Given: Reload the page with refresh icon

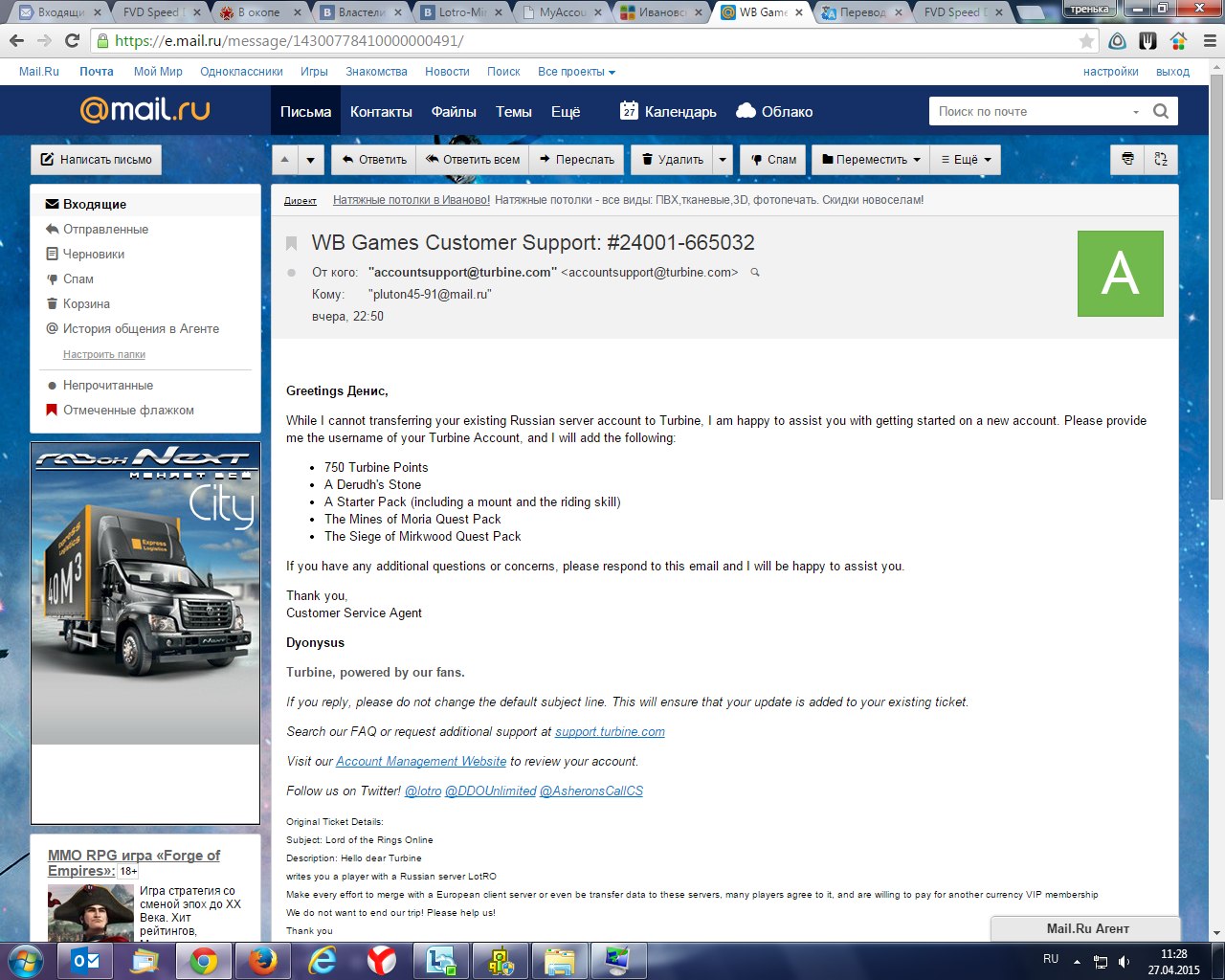Looking at the screenshot, I should [72, 41].
